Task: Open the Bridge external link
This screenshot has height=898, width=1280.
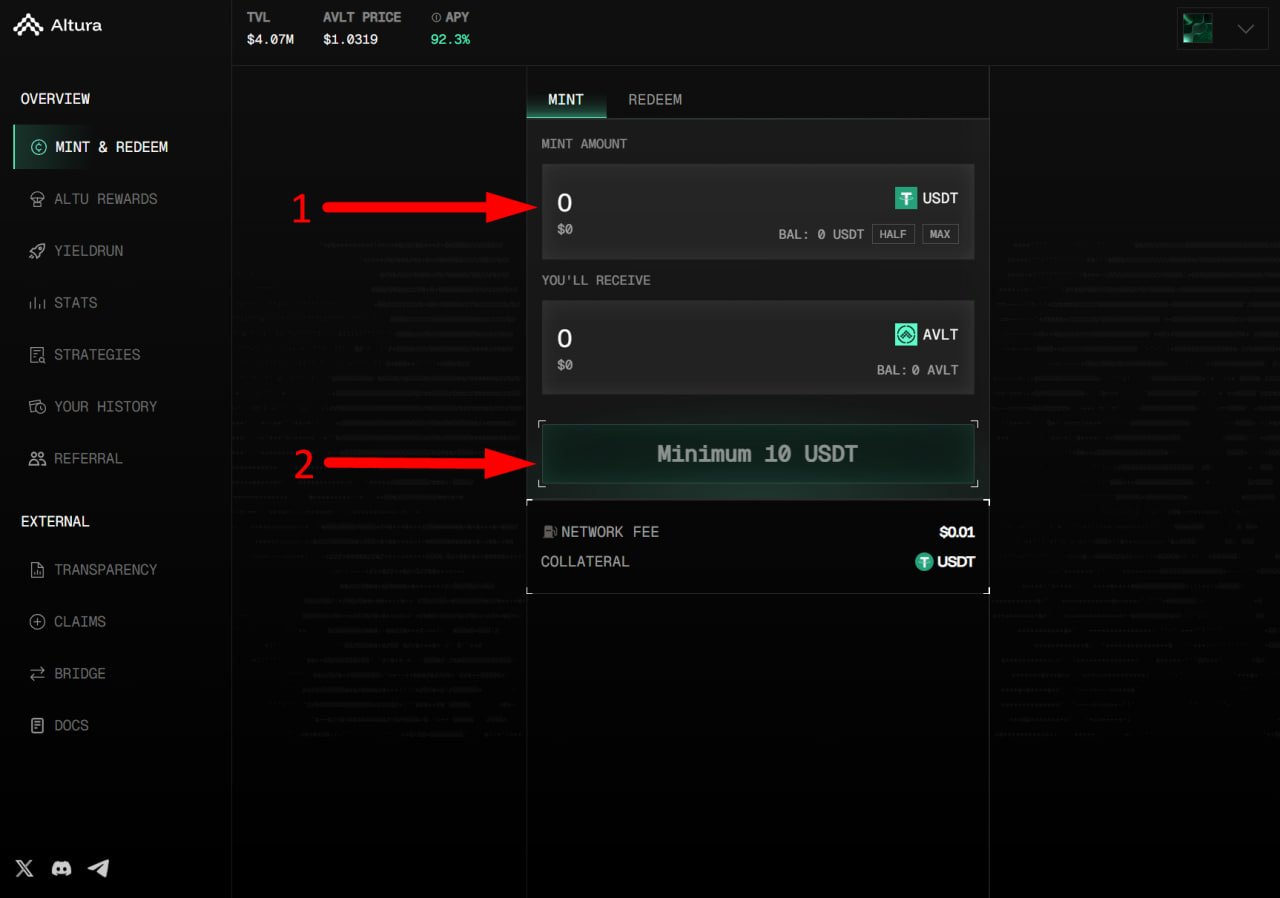Action: click(x=79, y=674)
